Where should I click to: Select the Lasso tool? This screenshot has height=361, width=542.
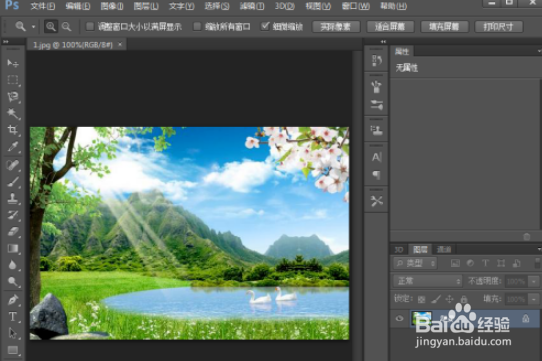click(x=13, y=96)
